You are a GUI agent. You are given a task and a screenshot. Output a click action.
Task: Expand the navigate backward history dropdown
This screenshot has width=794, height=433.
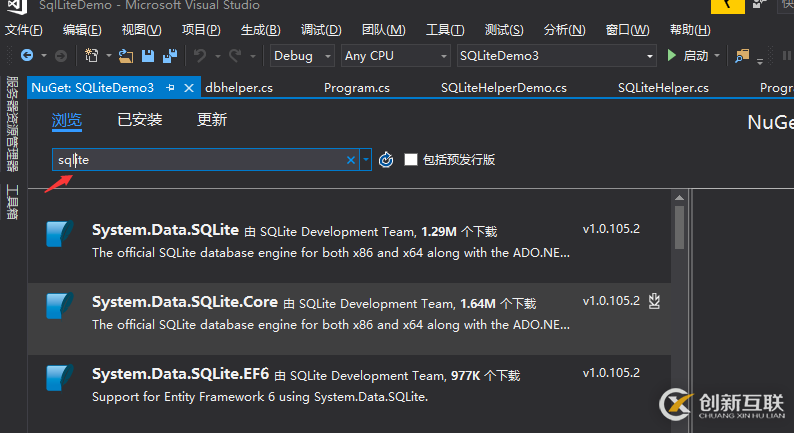pos(44,56)
